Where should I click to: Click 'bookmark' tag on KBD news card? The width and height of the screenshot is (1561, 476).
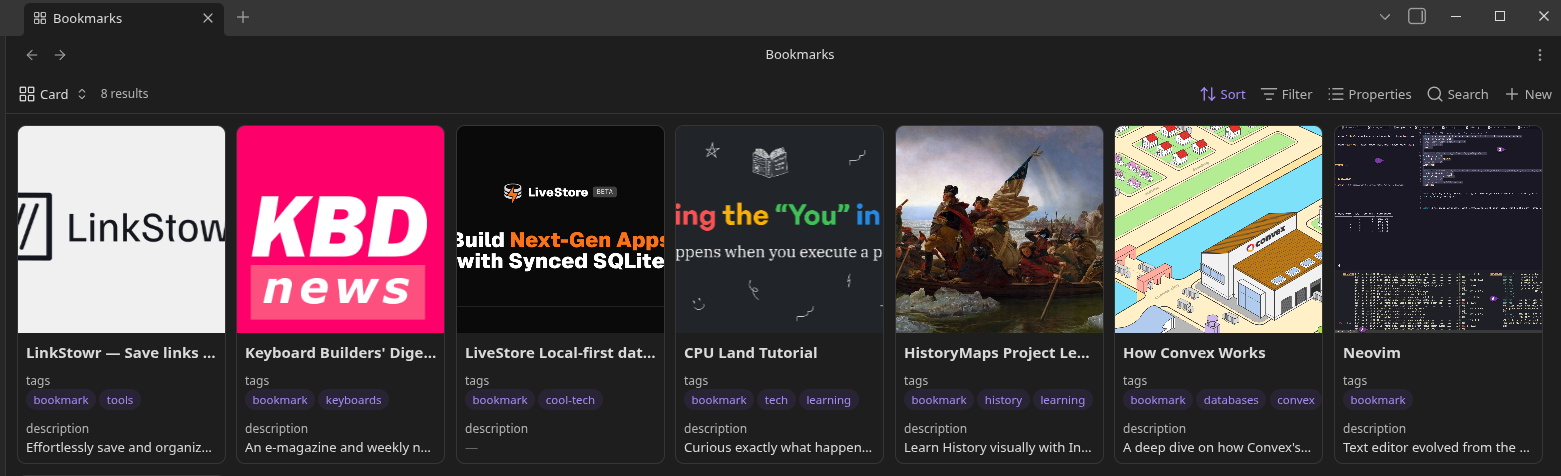coord(280,400)
